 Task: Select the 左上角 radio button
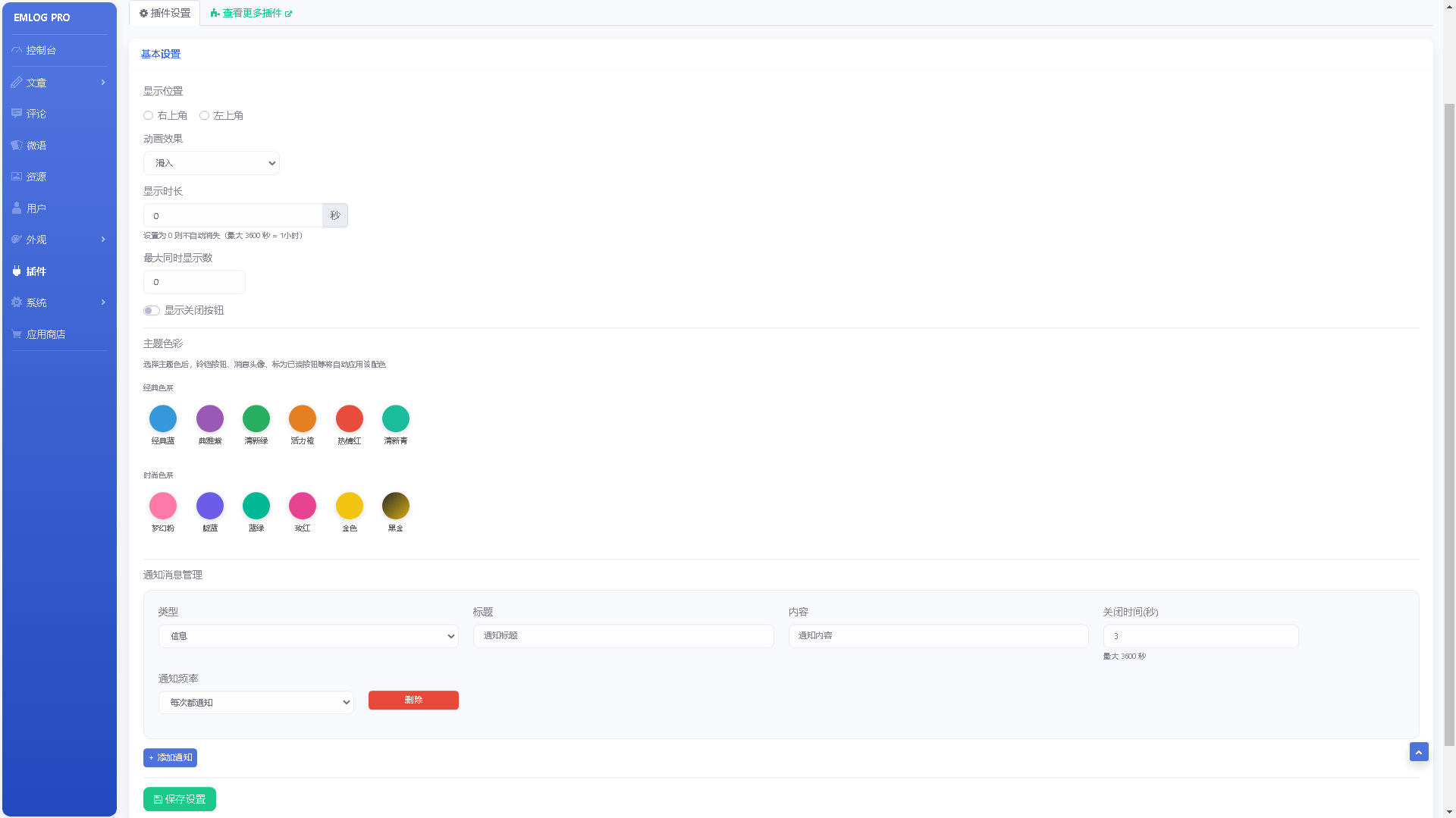204,115
